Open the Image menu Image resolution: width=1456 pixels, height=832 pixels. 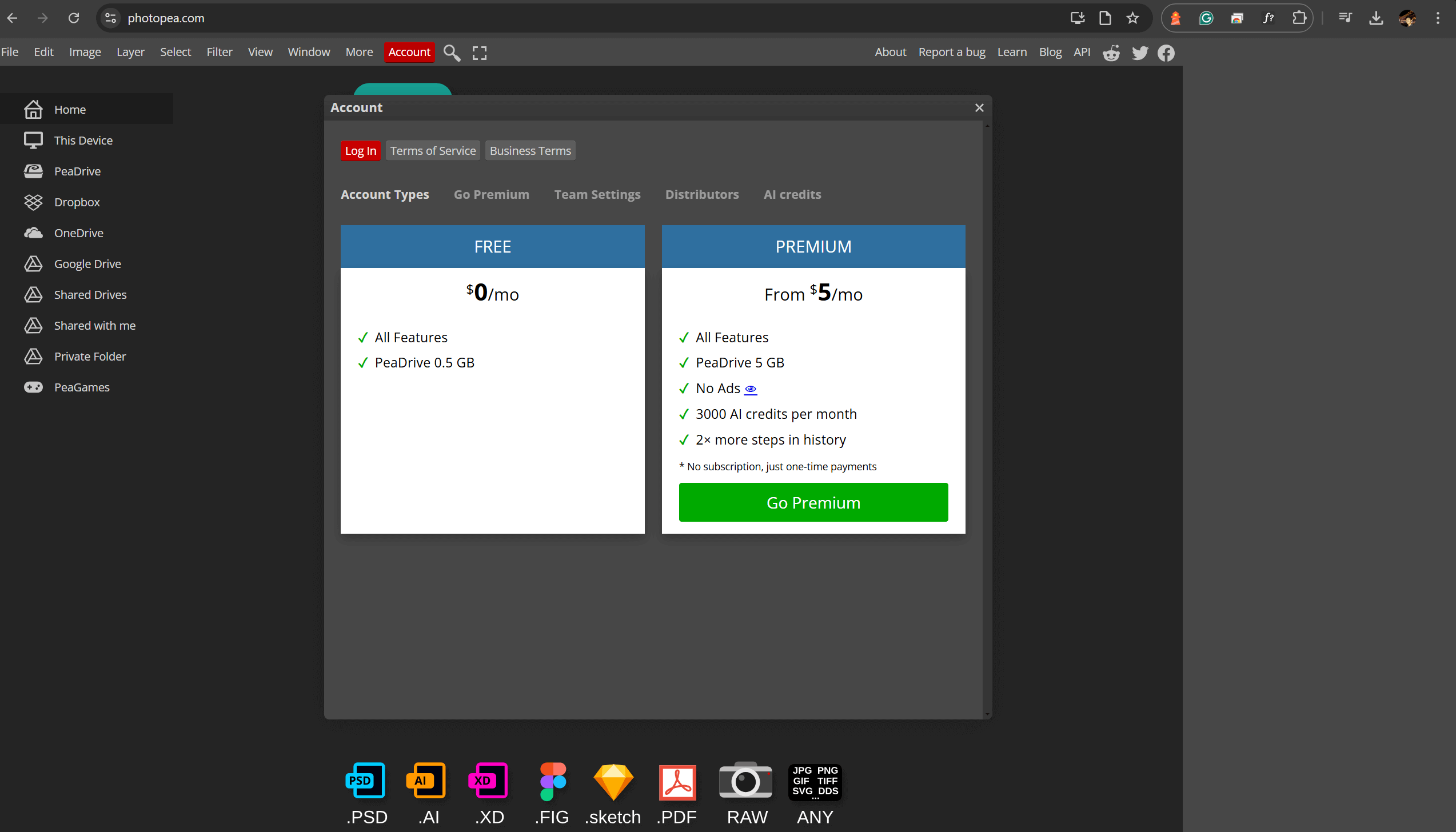pos(85,52)
